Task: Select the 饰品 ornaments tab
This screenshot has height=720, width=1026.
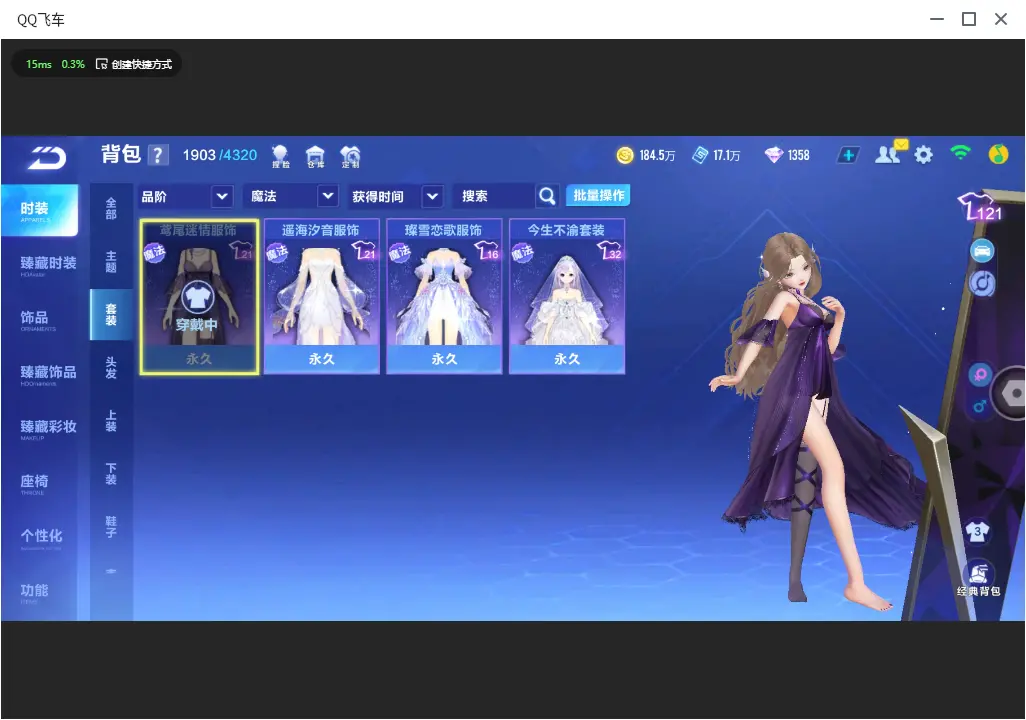Action: (x=39, y=319)
